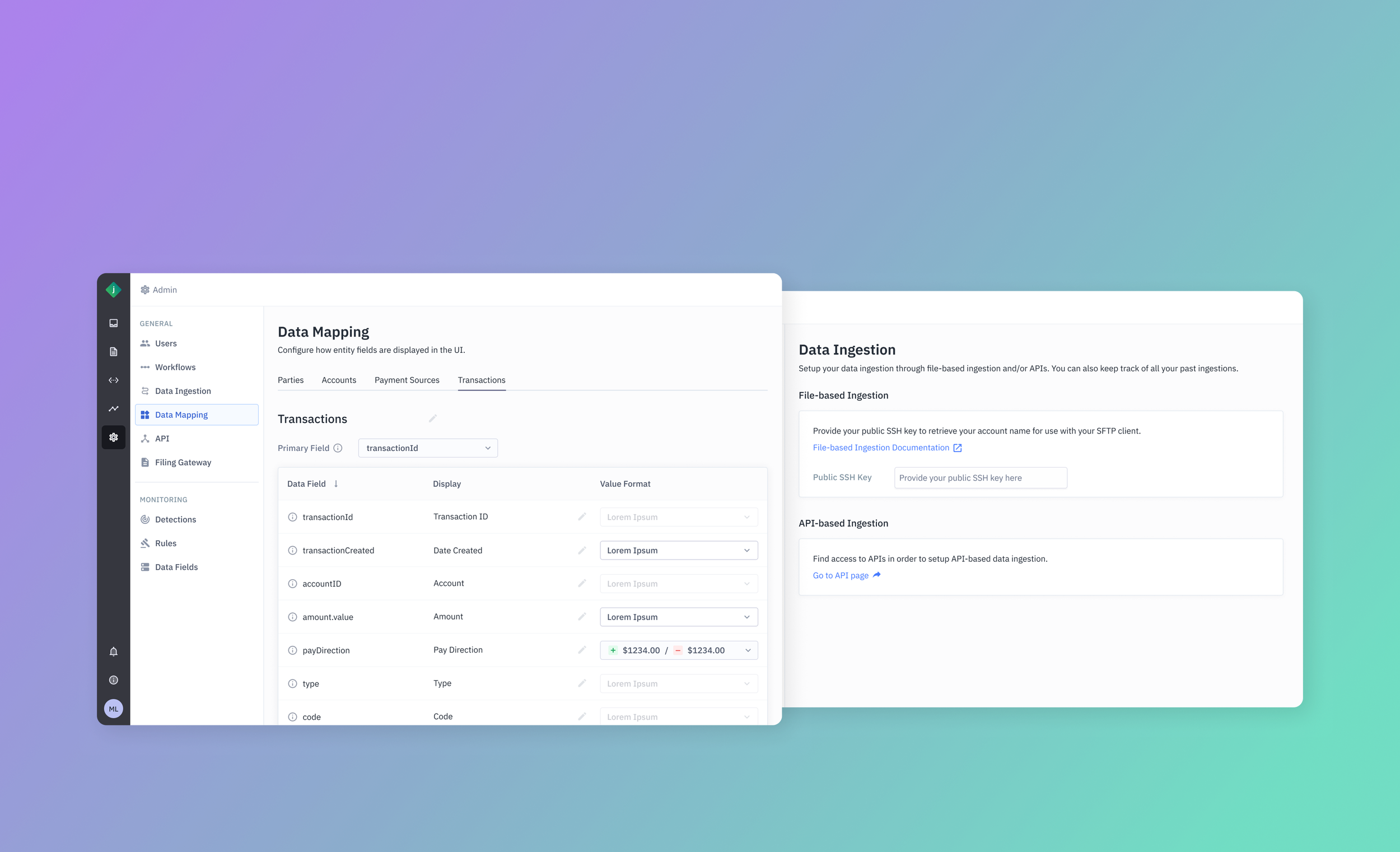
Task: Click the Public SSH Key input field
Action: pyautogui.click(x=980, y=477)
